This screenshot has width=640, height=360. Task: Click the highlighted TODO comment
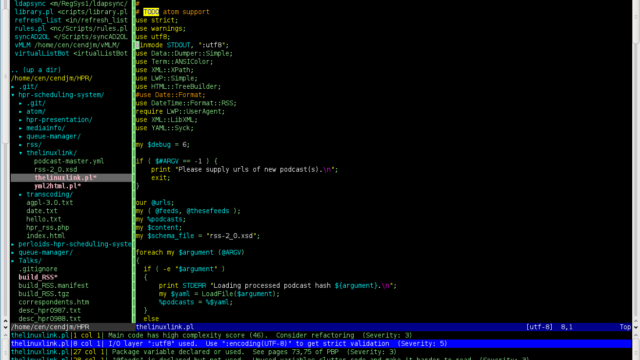[x=151, y=12]
